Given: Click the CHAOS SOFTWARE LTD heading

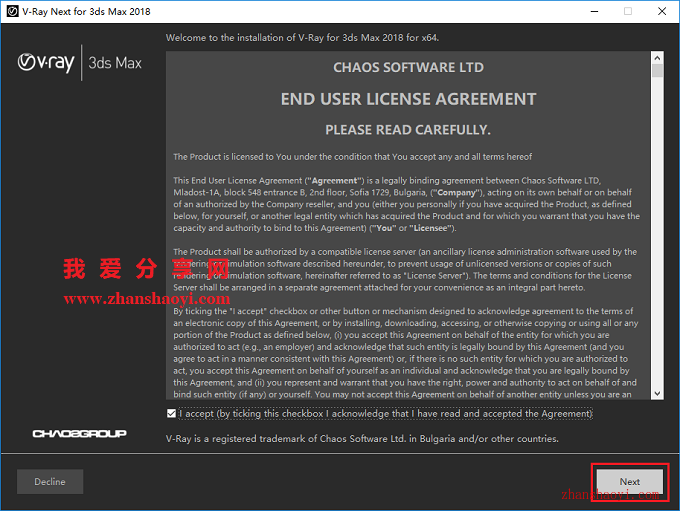Looking at the screenshot, I should (x=409, y=67).
